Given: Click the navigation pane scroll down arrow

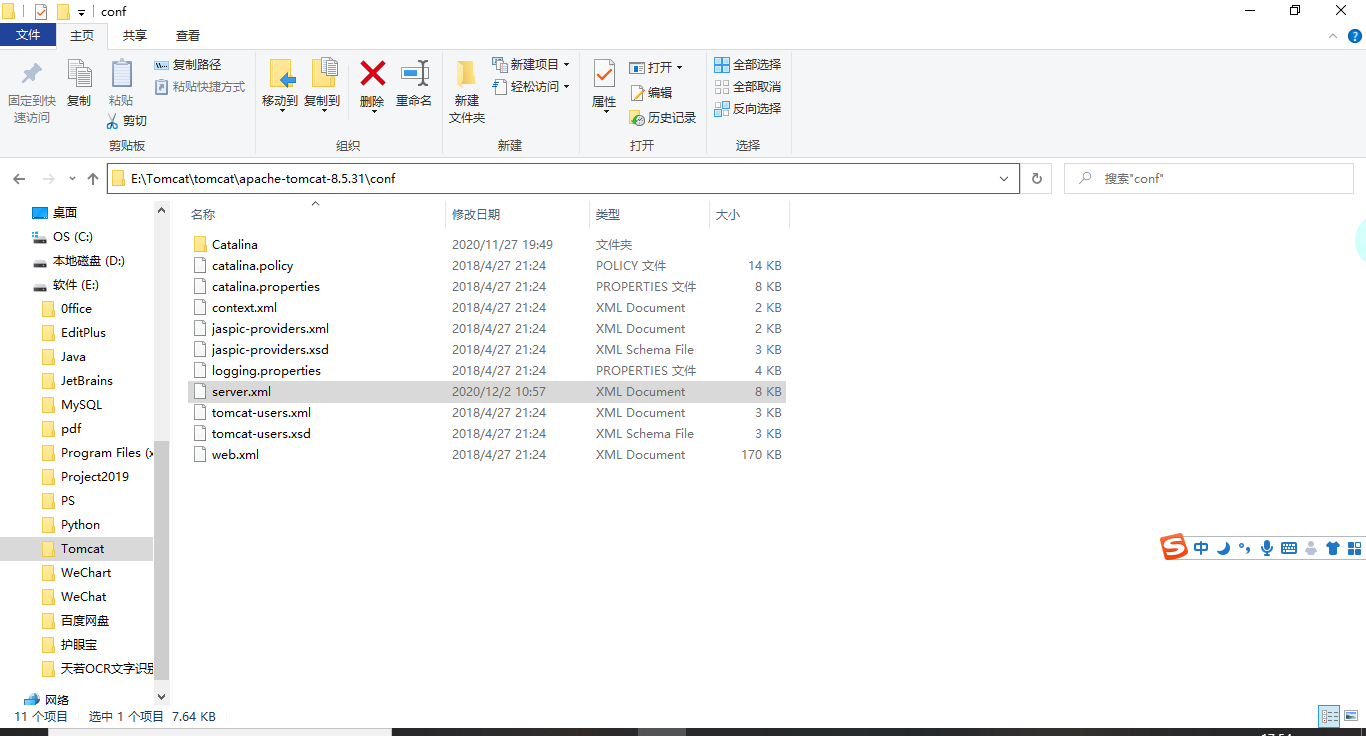Looking at the screenshot, I should [162, 697].
